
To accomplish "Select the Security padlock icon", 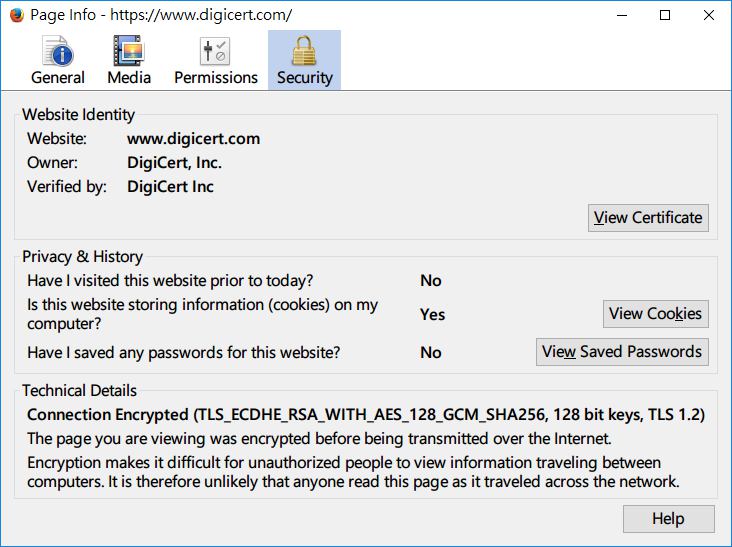I will pos(304,50).
